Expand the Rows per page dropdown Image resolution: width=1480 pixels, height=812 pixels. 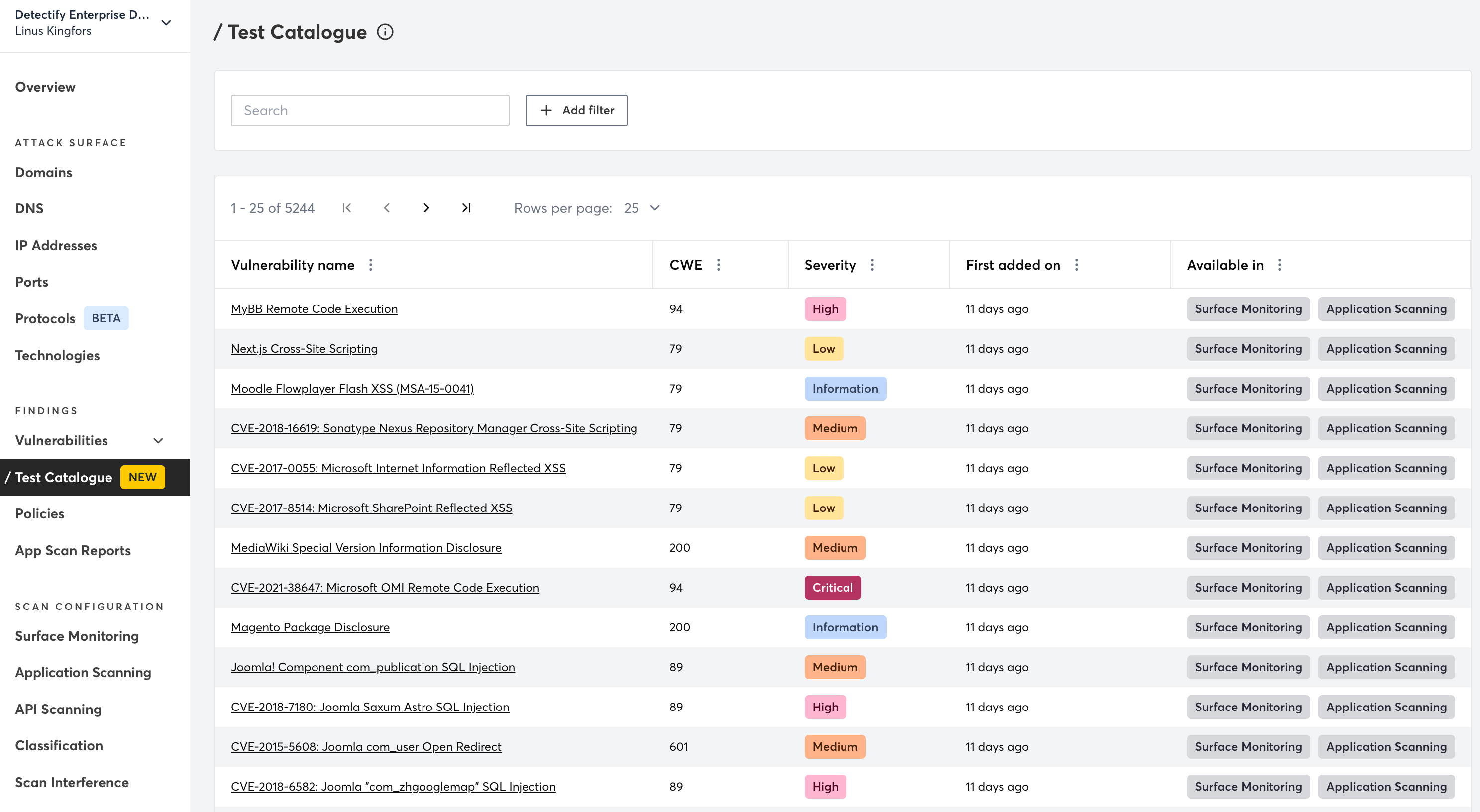pos(642,208)
